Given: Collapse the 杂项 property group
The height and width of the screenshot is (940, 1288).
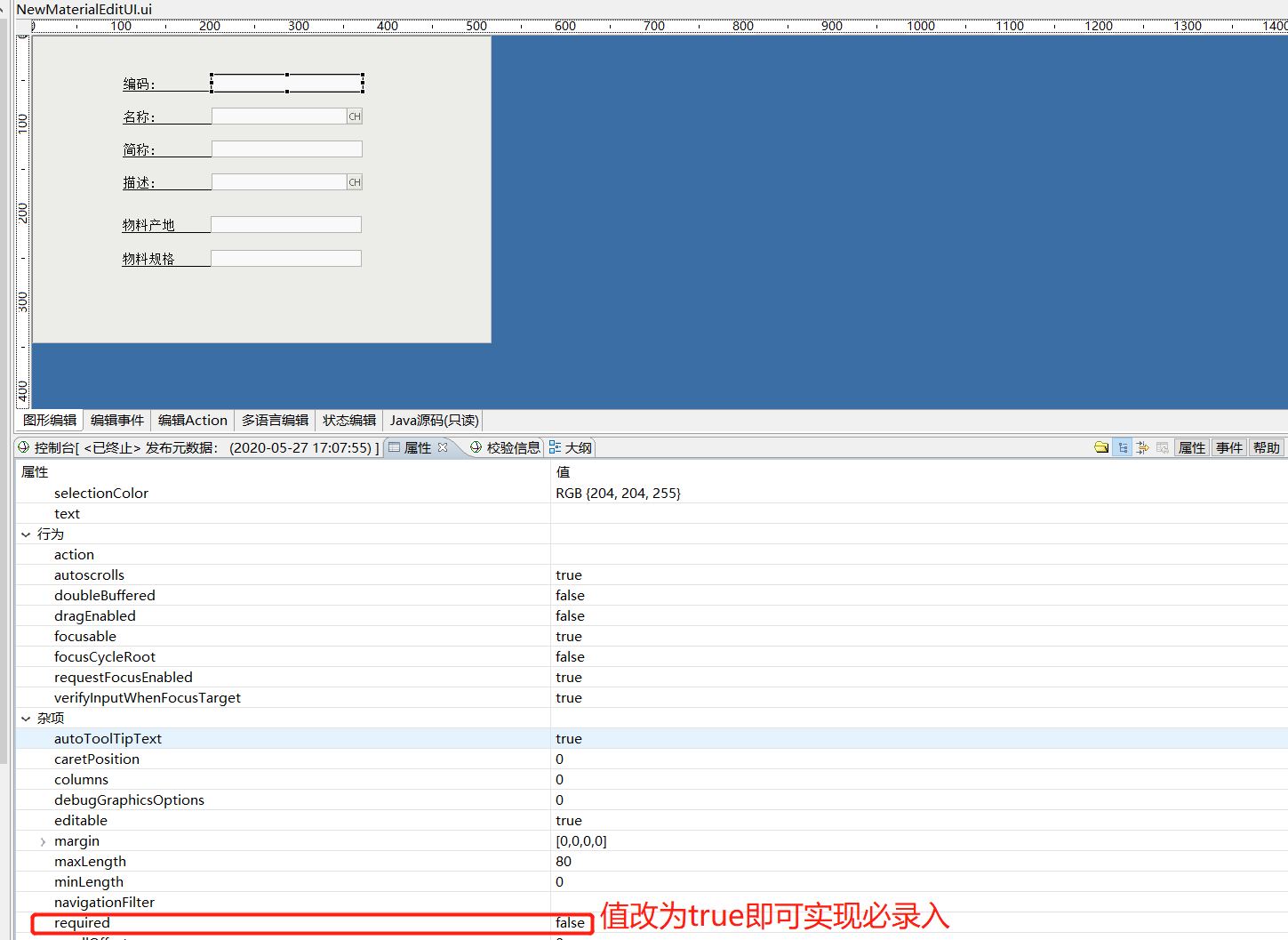Looking at the screenshot, I should click(26, 718).
